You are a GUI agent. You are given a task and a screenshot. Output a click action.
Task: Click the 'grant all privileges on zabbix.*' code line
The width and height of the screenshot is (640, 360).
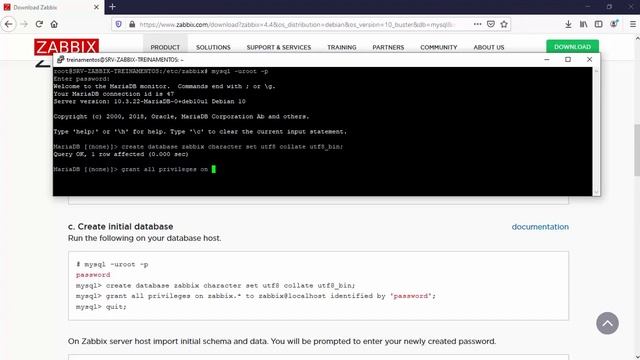(256, 296)
